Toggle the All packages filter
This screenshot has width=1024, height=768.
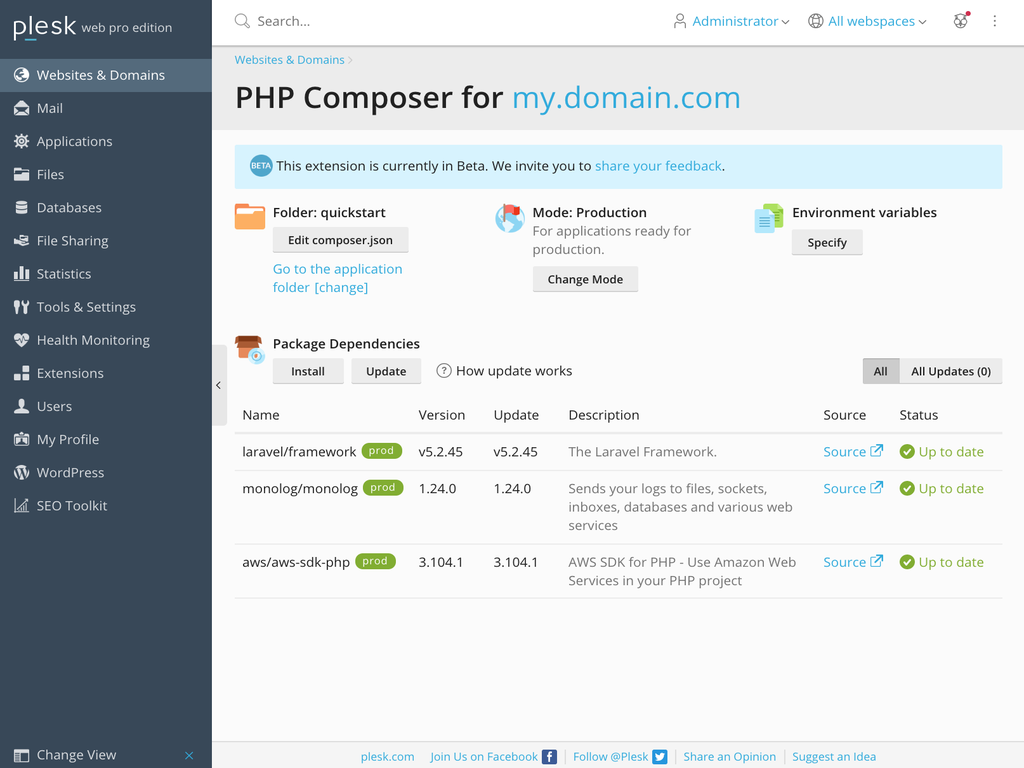coord(881,370)
